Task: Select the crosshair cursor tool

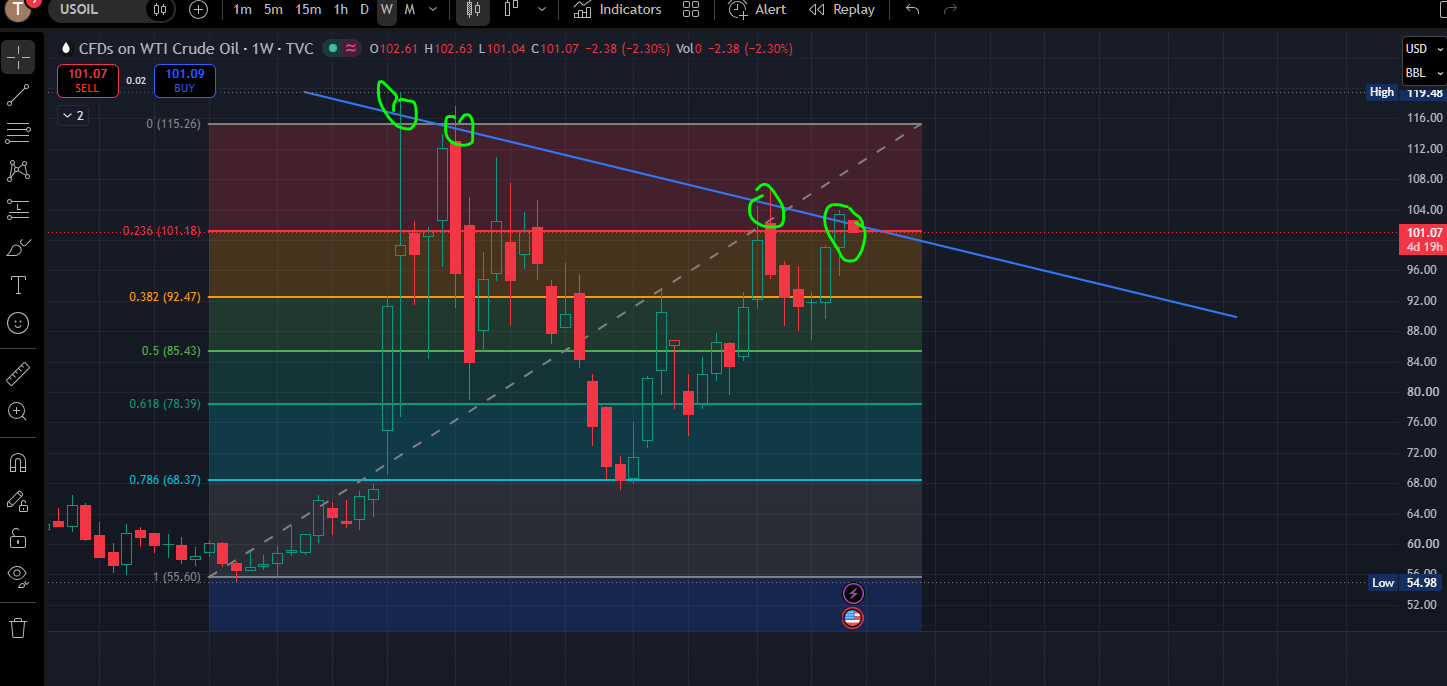Action: coord(18,58)
